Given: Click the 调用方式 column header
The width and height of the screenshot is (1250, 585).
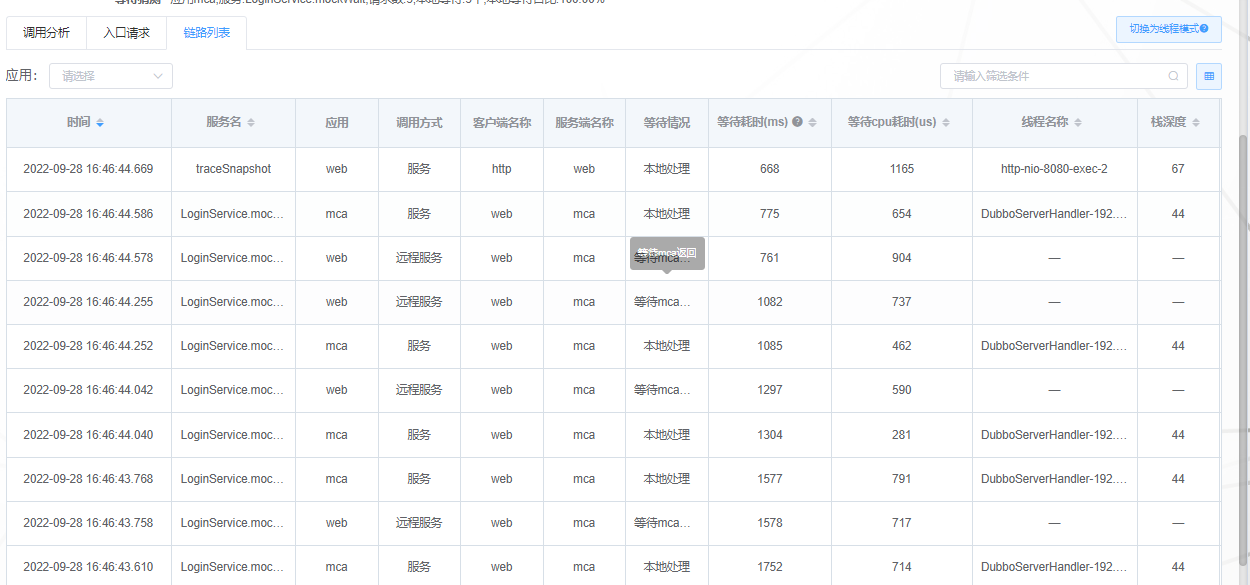Looking at the screenshot, I should pos(419,123).
